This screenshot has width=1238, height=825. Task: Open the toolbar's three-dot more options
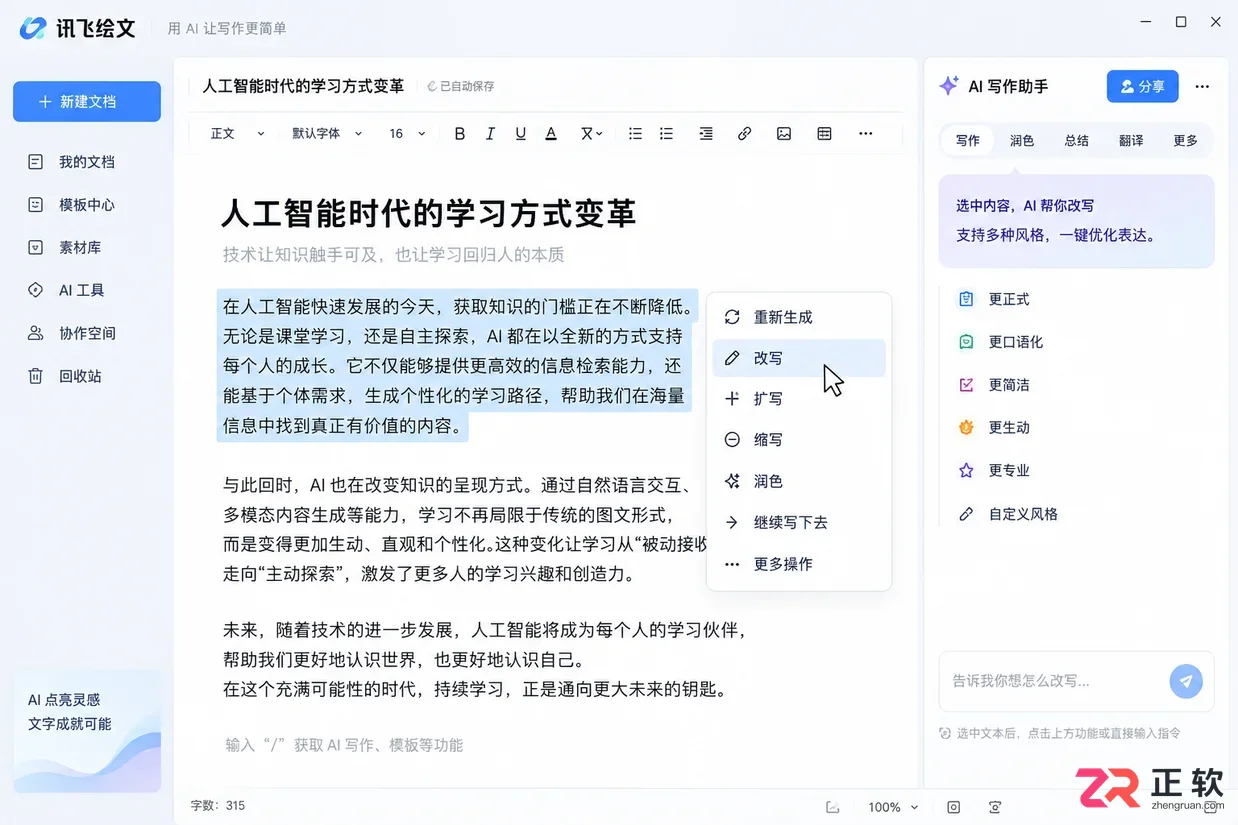tap(866, 134)
